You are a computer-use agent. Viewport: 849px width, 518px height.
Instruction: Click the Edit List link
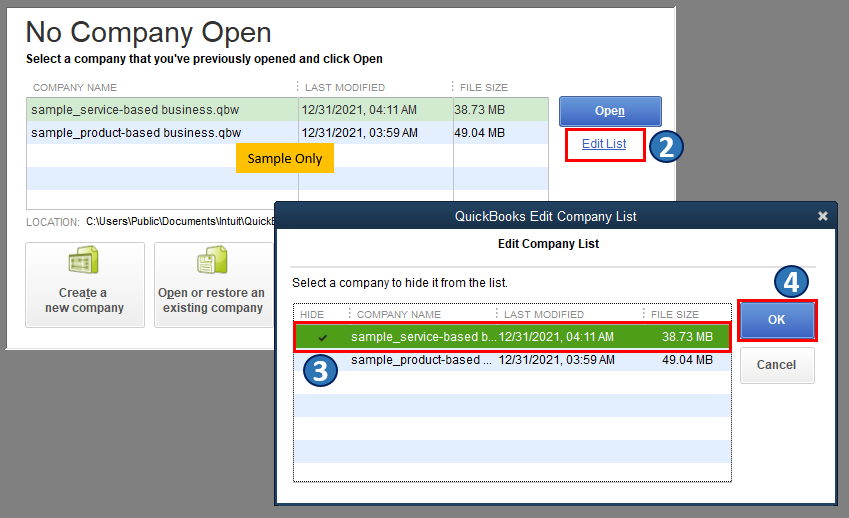tap(604, 143)
